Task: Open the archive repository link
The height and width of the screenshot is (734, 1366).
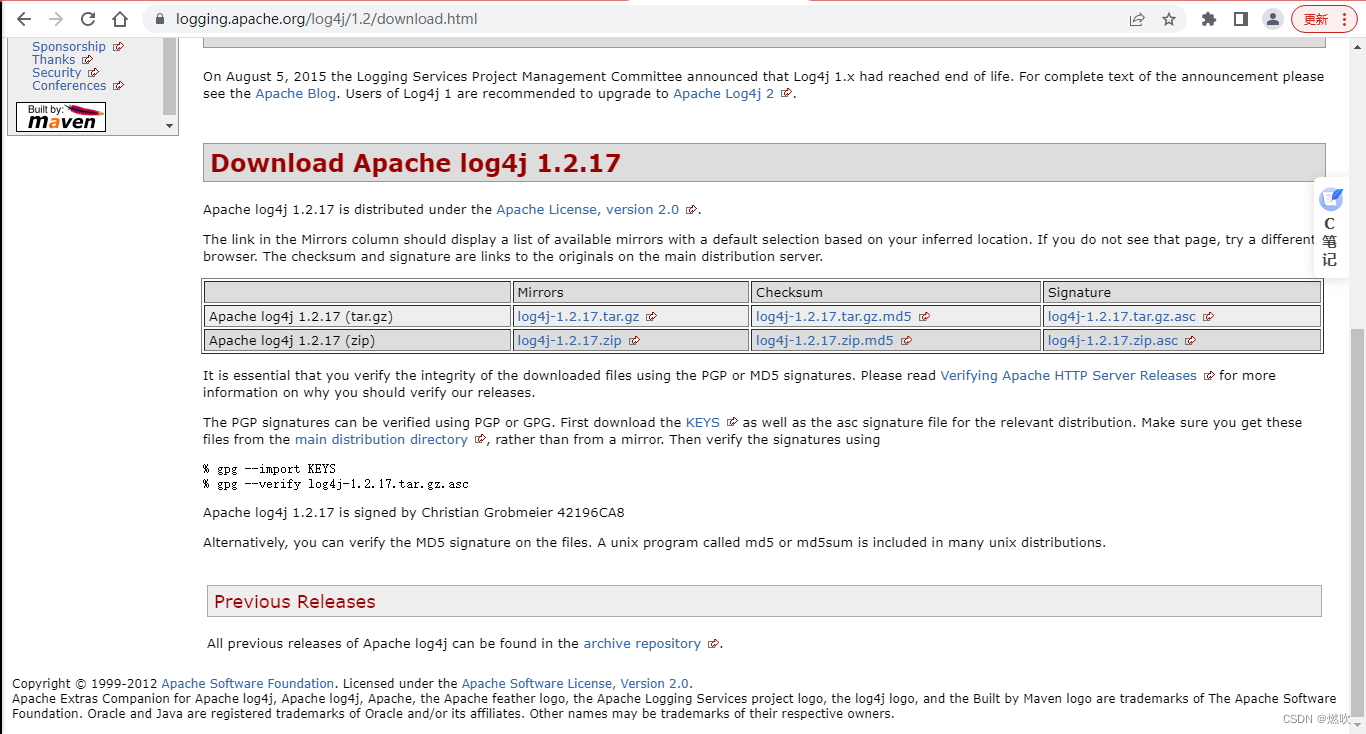Action: tap(642, 643)
